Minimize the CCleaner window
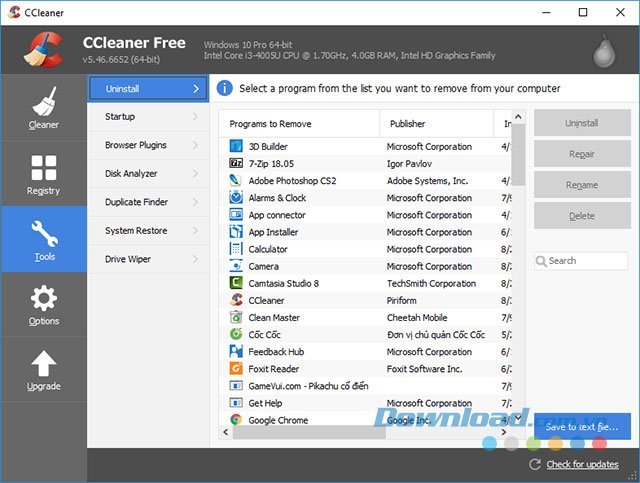The image size is (640, 483). pos(546,12)
